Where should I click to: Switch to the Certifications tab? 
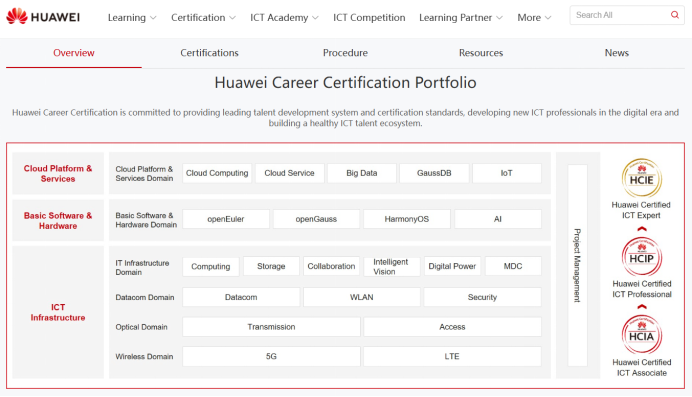209,53
